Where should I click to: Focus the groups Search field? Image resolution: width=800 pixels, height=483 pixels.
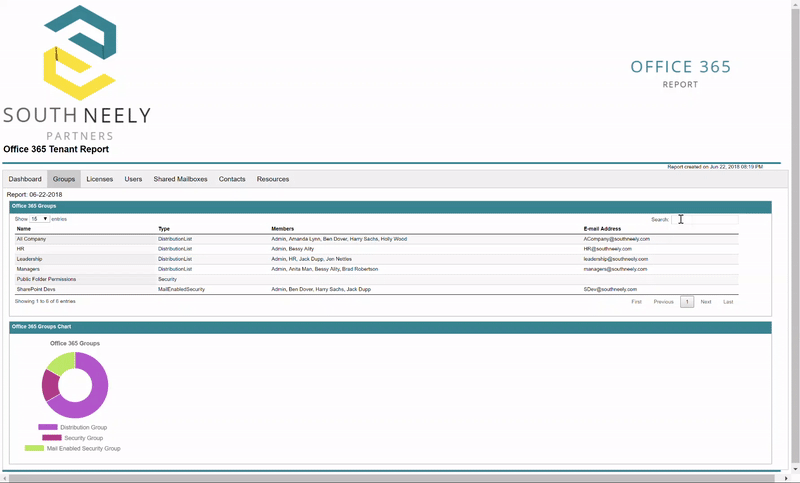(705, 219)
